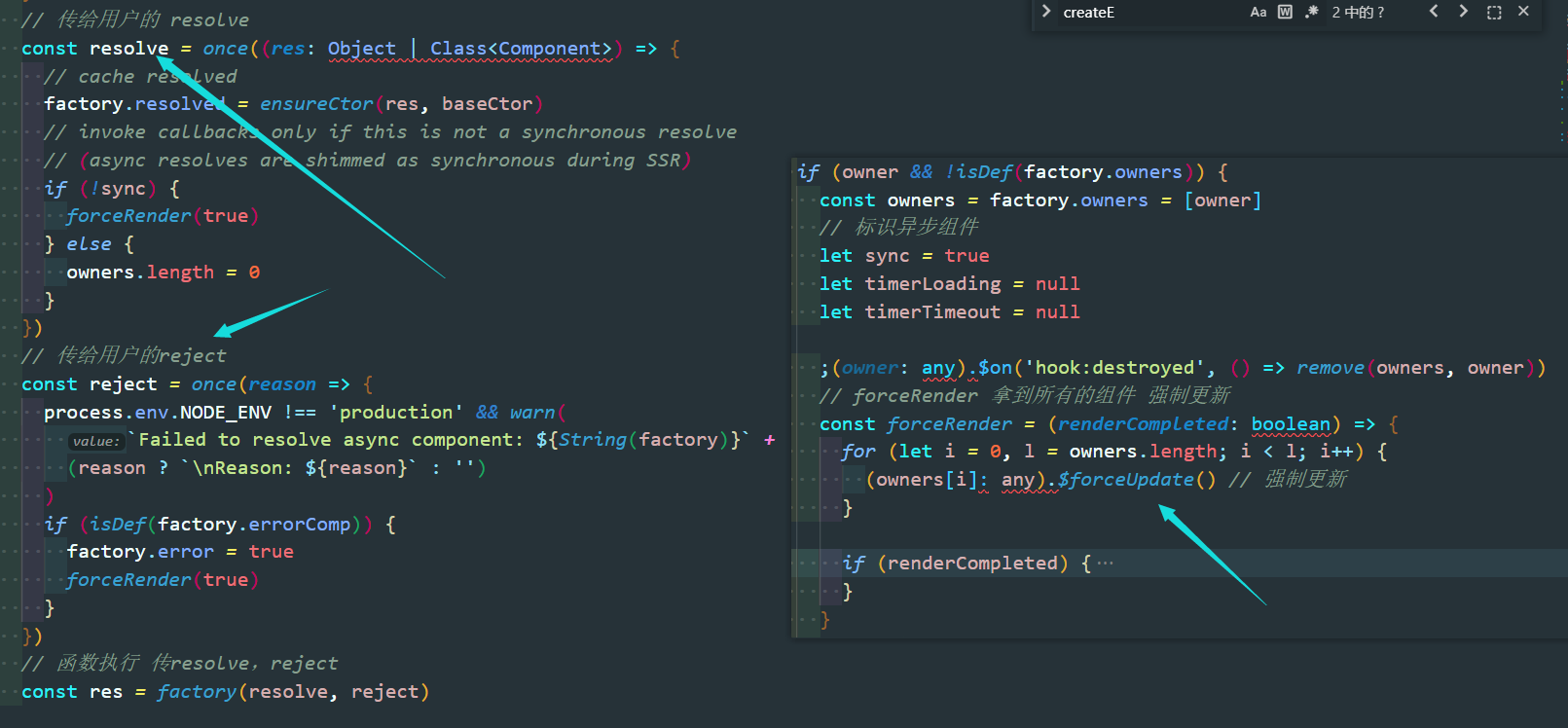Click 'factory.error = true' line
Screen dimensions: 1568x728
click(180, 552)
